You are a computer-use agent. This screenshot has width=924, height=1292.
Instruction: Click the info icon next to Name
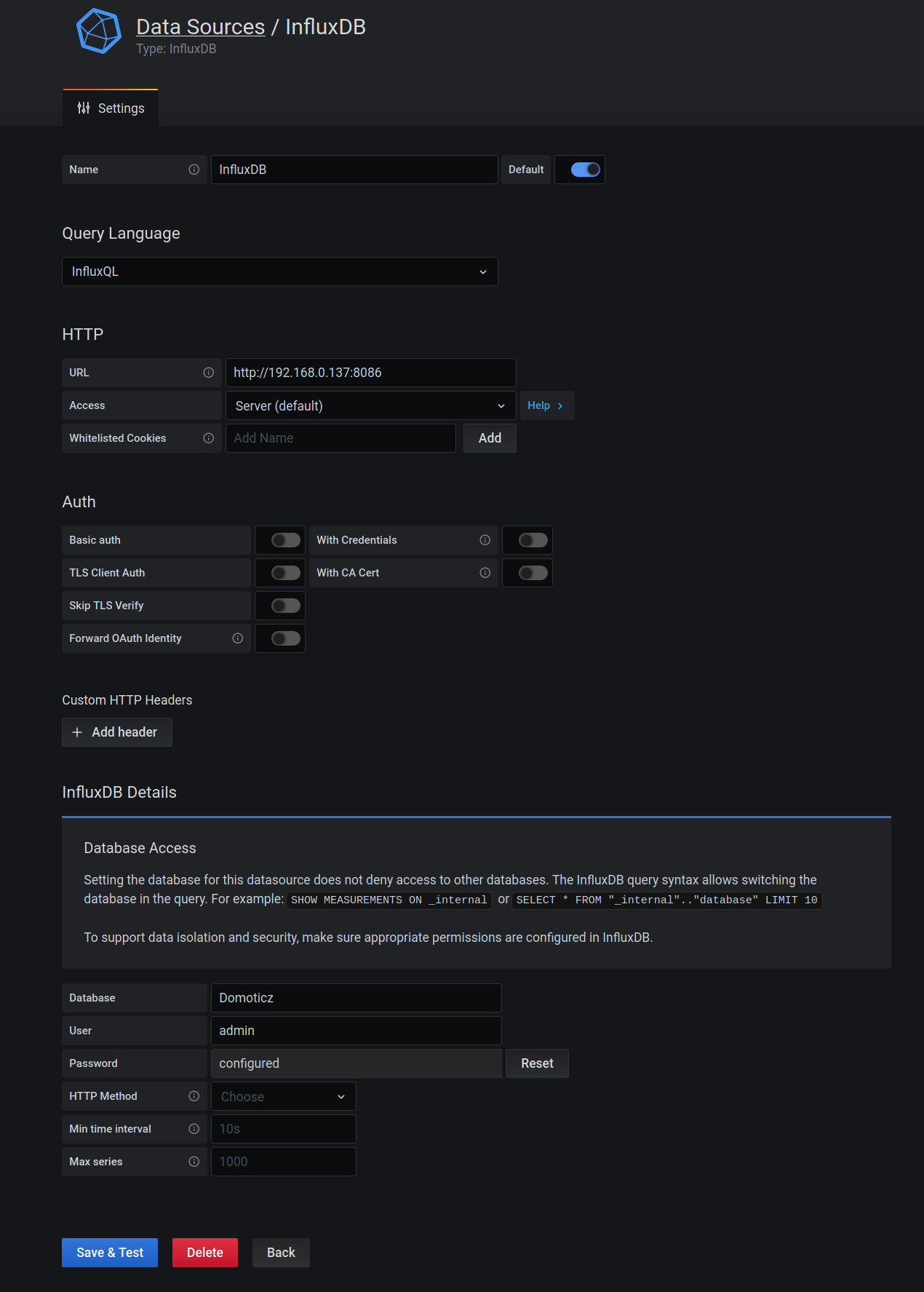(194, 170)
